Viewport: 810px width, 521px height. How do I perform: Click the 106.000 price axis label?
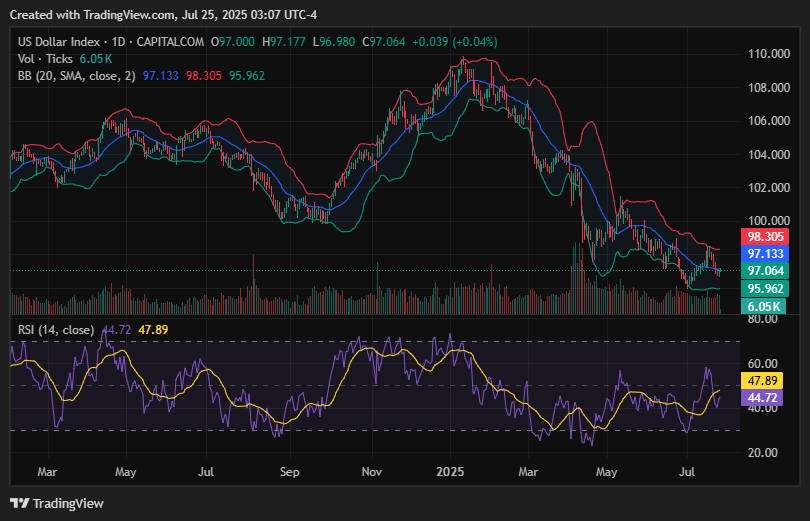click(x=769, y=121)
